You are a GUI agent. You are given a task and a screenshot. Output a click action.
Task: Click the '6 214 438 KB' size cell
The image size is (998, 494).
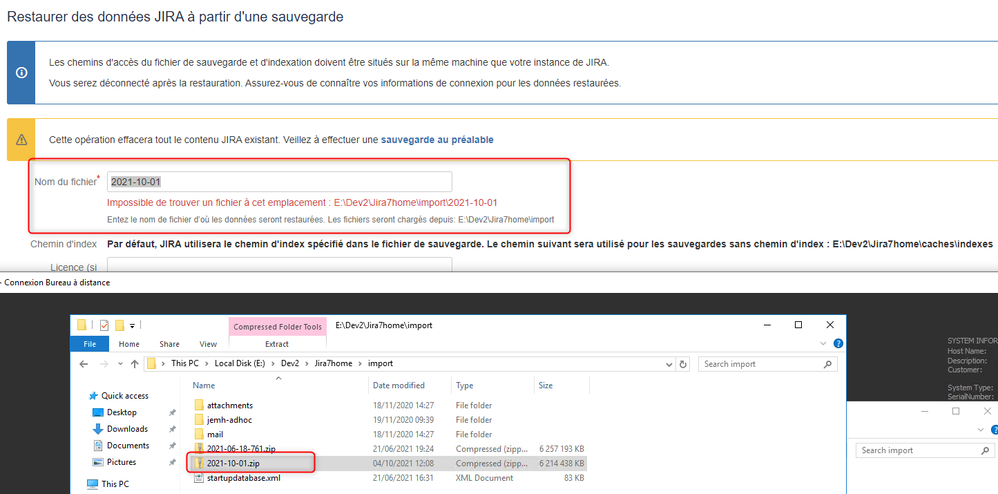(x=561, y=463)
